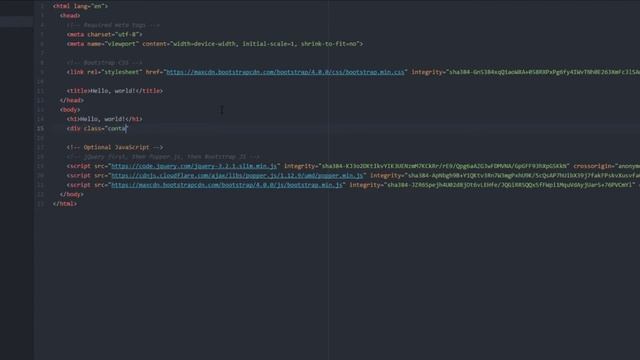The image size is (640, 360).
Task: Click the closing body tag
Action: point(71,194)
